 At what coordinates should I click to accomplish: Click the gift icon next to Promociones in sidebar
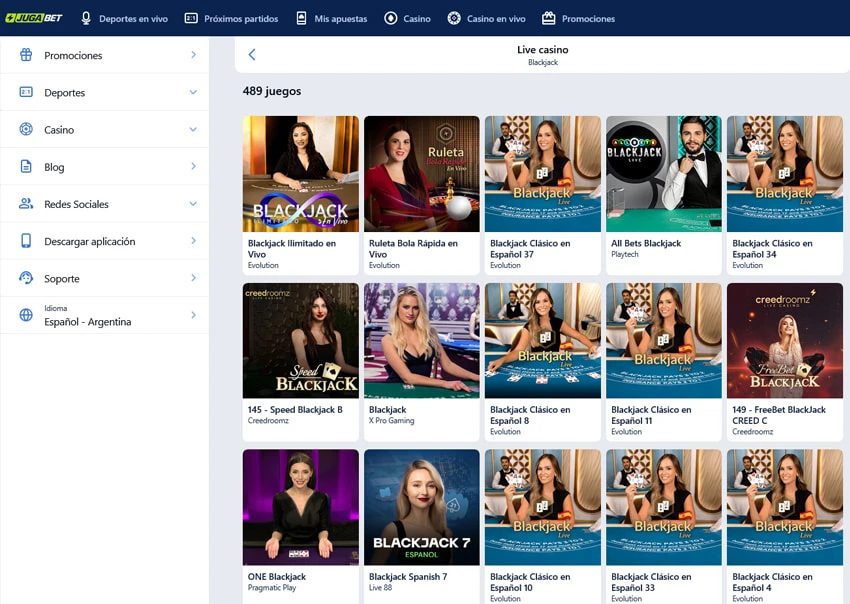(26, 55)
